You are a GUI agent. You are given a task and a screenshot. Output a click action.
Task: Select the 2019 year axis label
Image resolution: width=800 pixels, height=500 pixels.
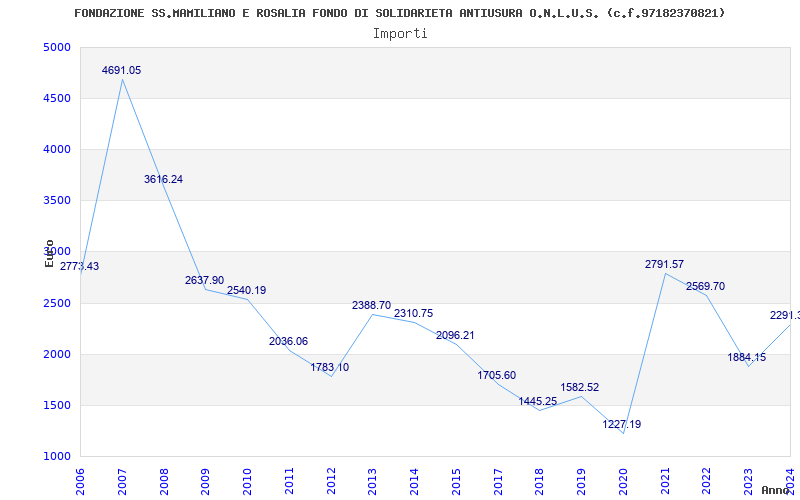click(x=582, y=481)
